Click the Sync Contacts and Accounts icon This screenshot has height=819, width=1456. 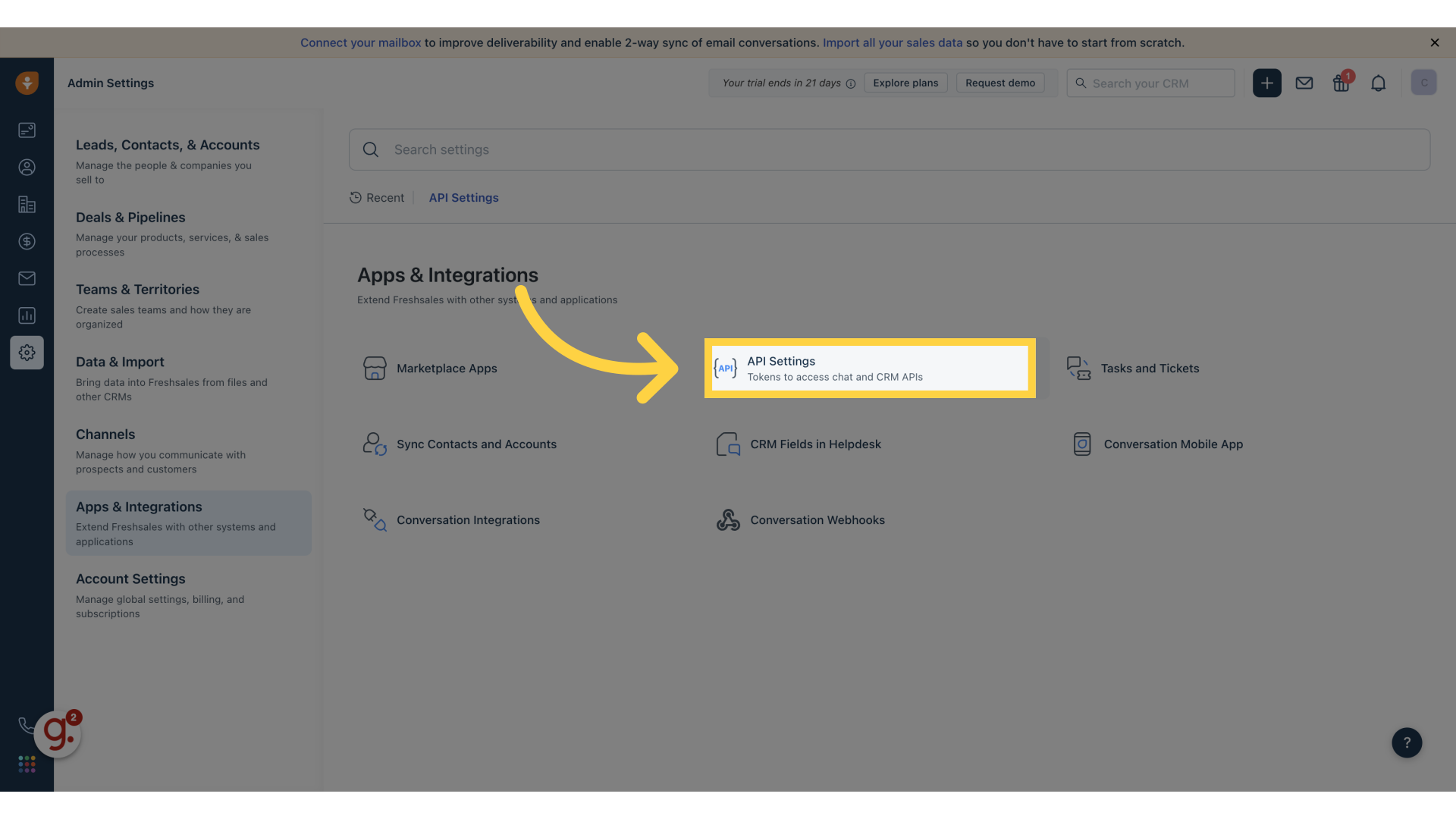[375, 444]
